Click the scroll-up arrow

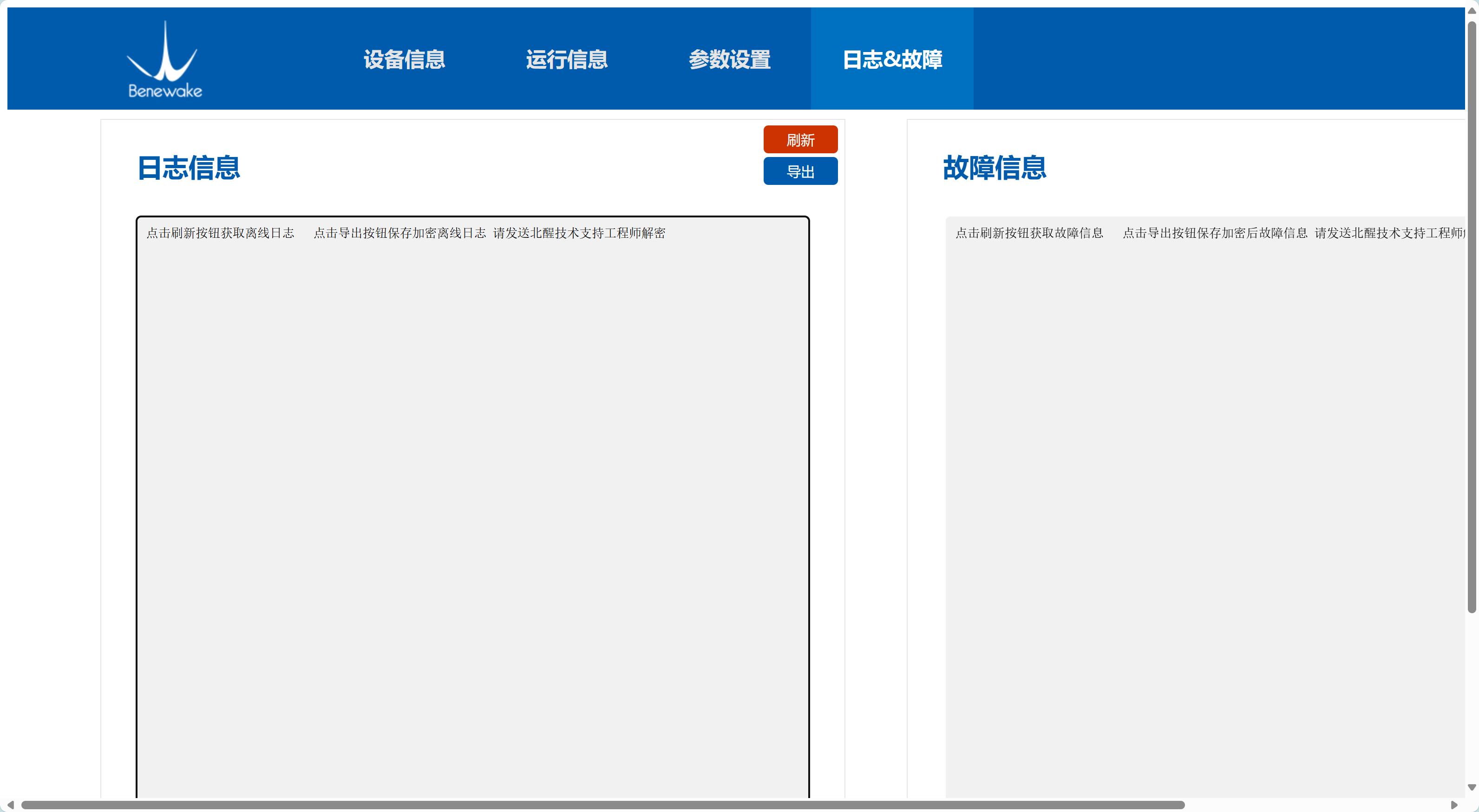(x=1472, y=12)
